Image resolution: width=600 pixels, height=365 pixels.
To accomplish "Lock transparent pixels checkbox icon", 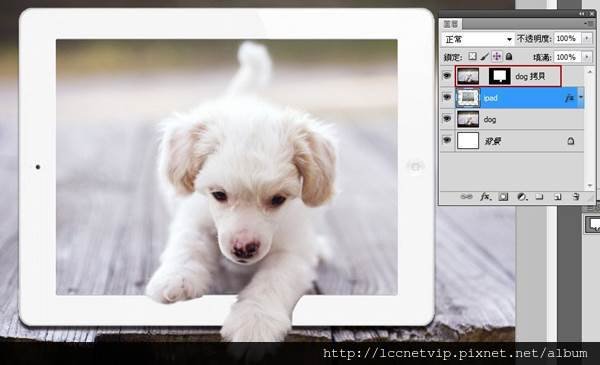I will pos(473,56).
